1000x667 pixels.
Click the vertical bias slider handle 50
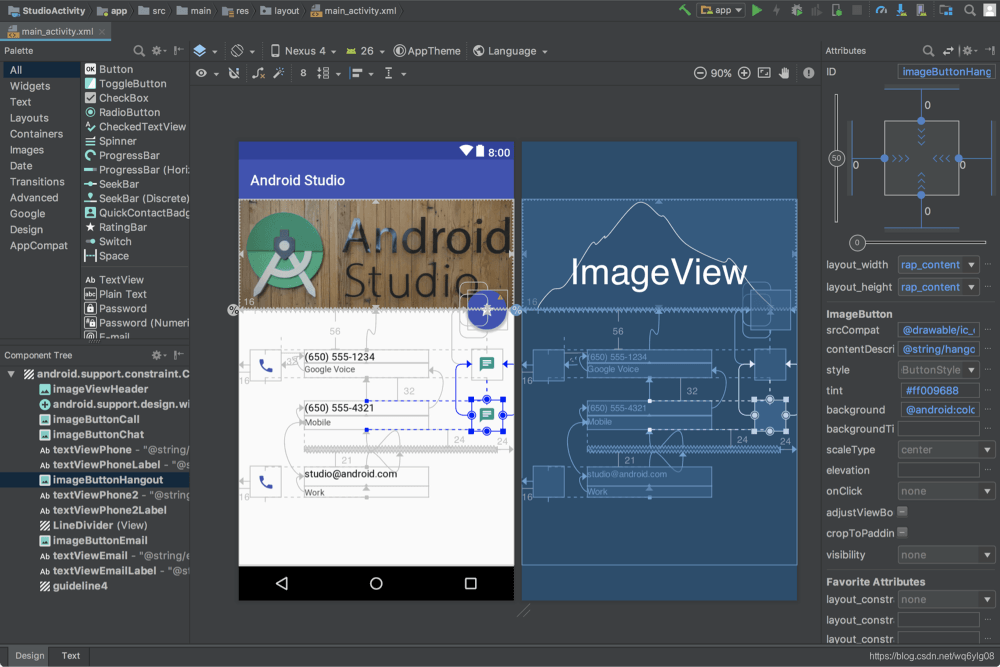click(836, 158)
